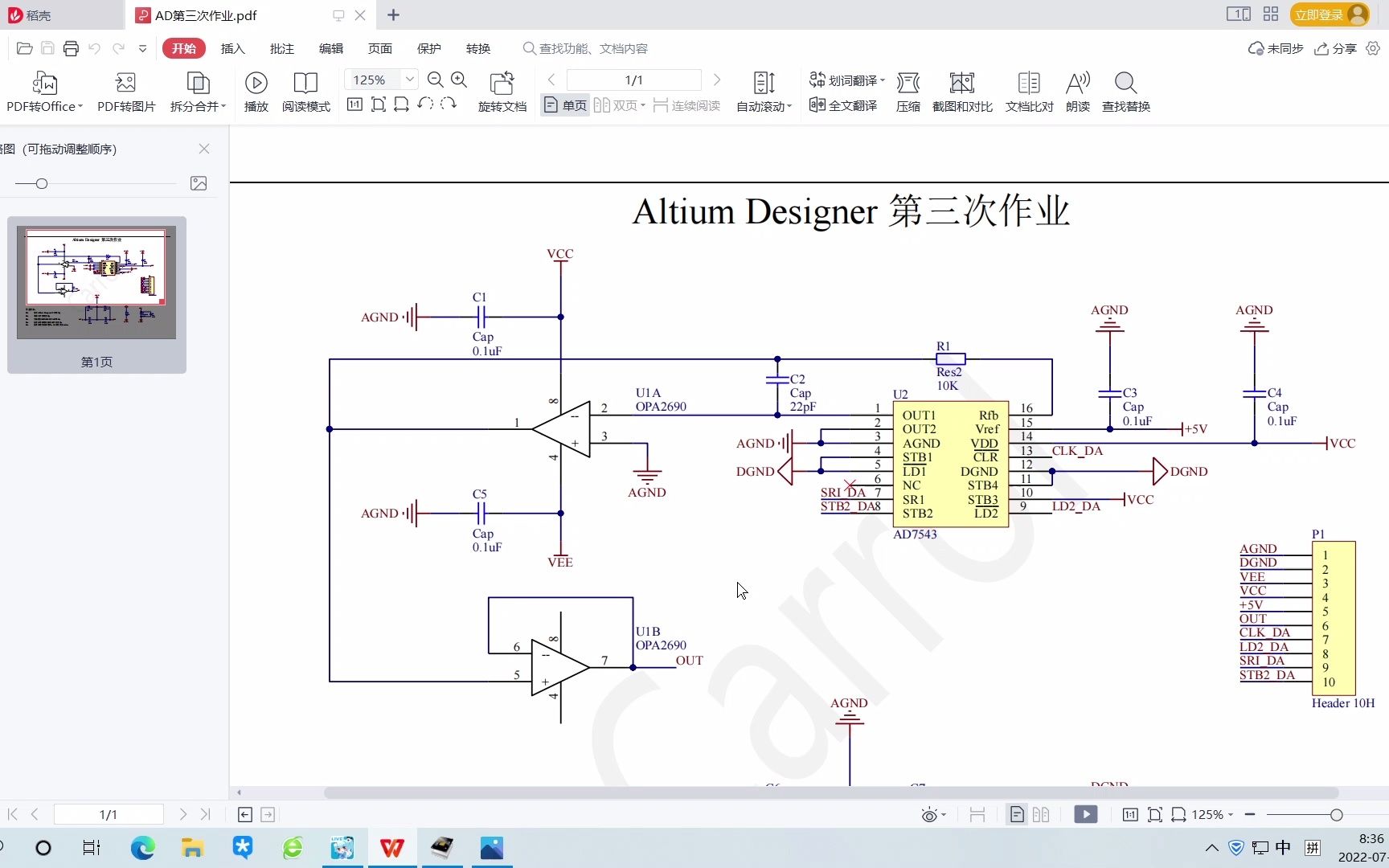Click the page number field showing 1/1 in toolbar
The height and width of the screenshot is (868, 1389).
point(633,80)
